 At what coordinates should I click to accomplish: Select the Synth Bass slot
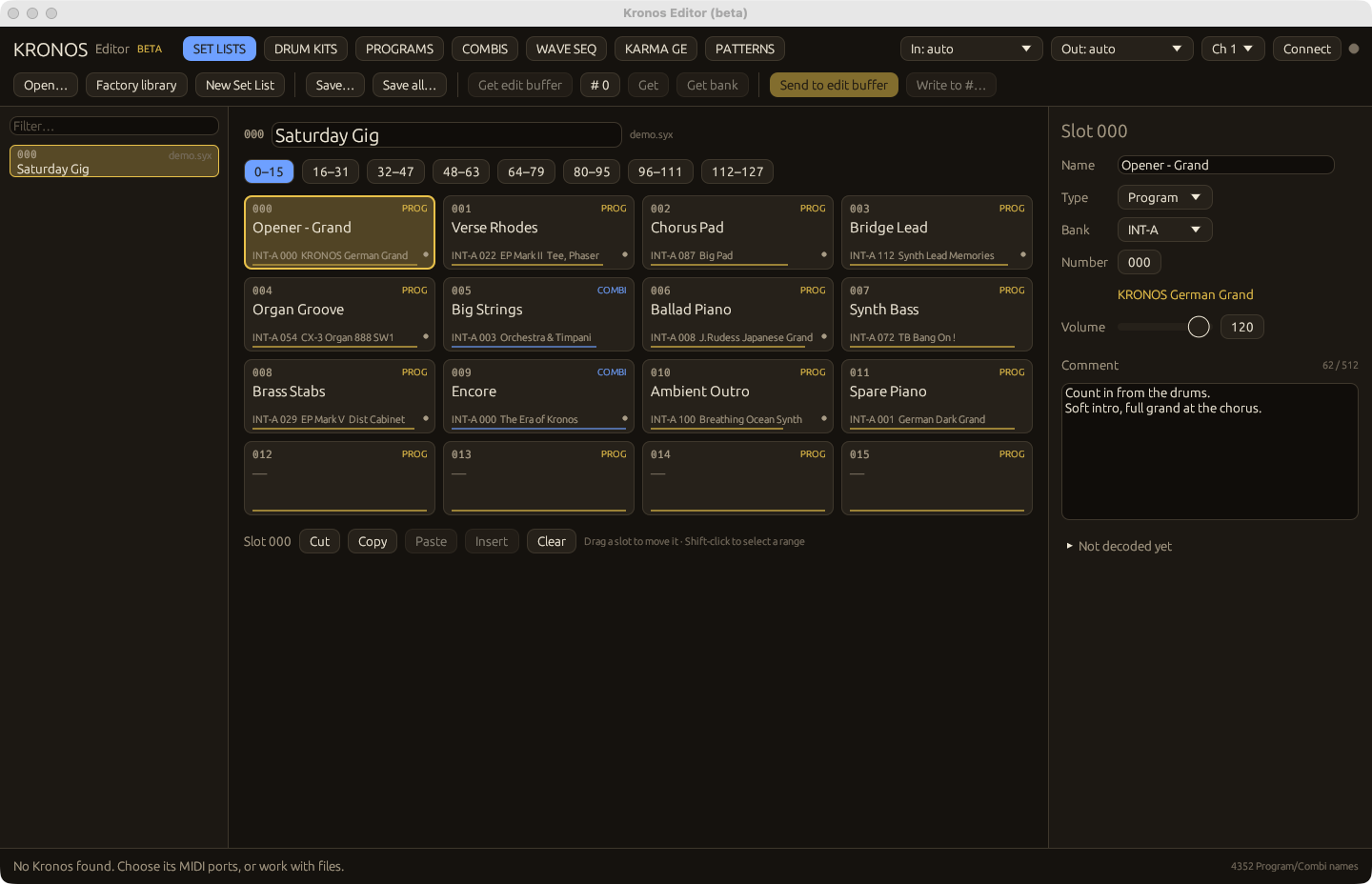(937, 314)
